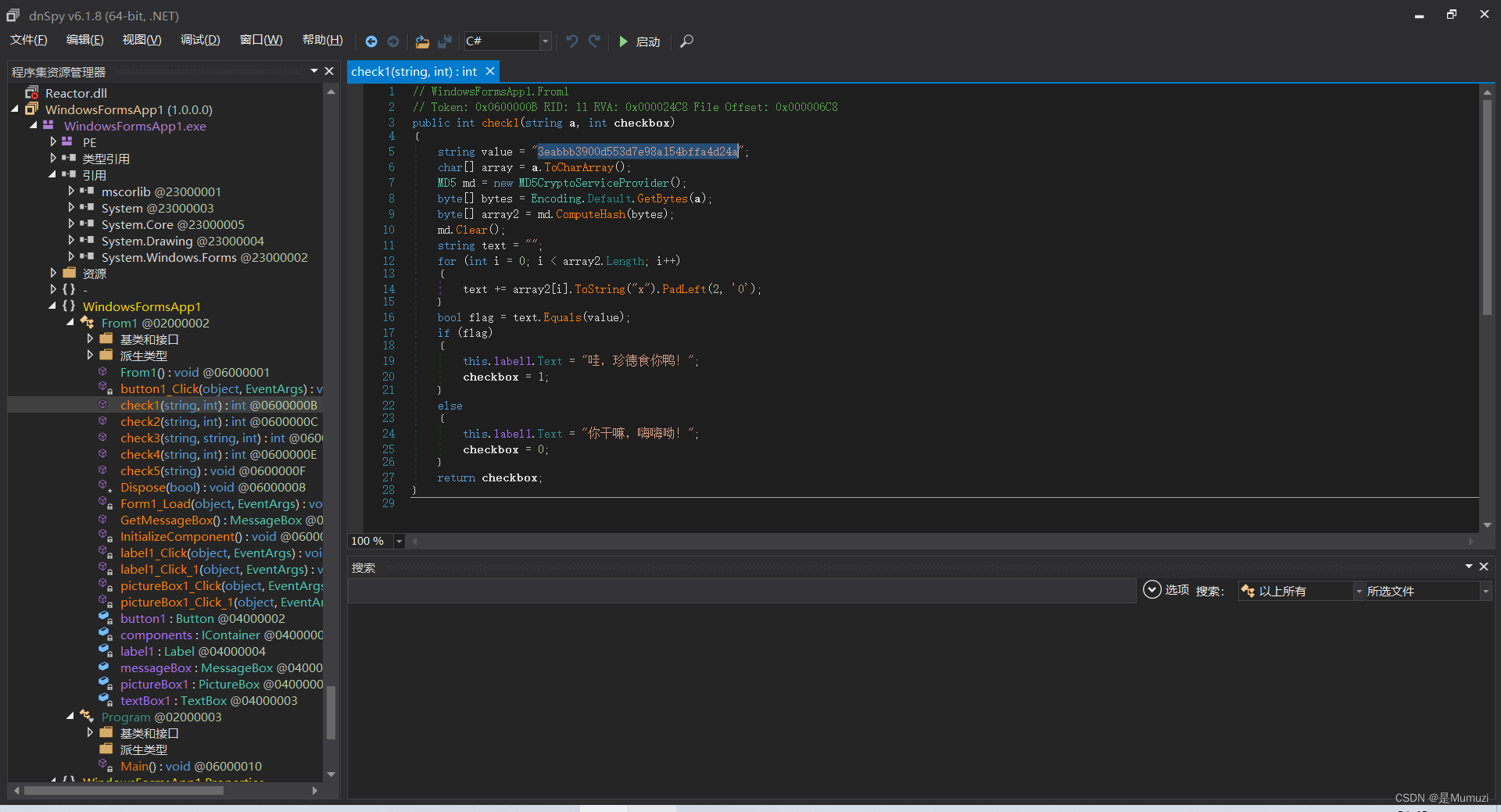Image resolution: width=1501 pixels, height=812 pixels.
Task: Expand the PE node
Action: (x=52, y=142)
